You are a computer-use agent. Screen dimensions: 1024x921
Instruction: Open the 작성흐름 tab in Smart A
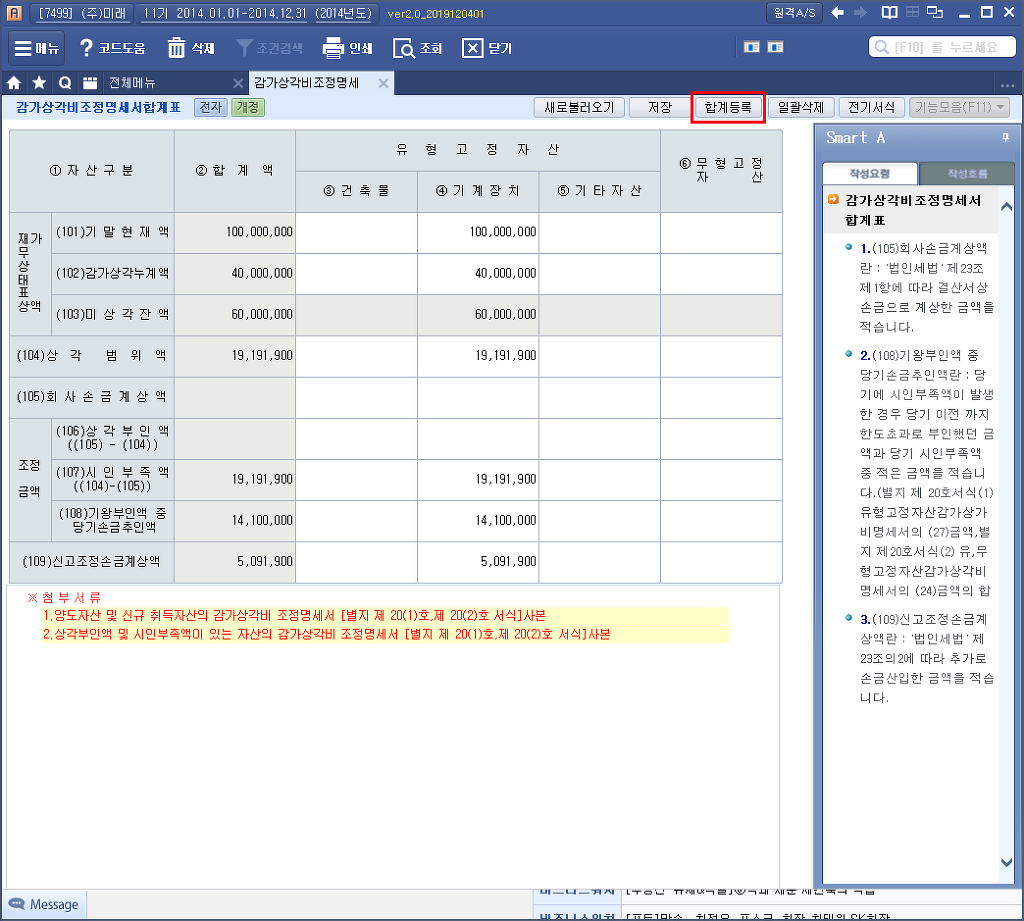coord(967,174)
